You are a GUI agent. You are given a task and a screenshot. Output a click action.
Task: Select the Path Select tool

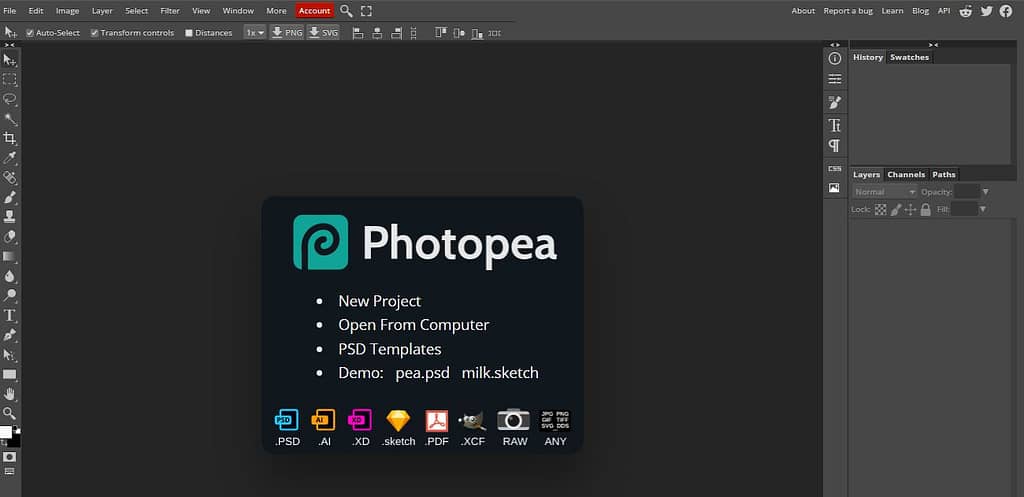10,355
